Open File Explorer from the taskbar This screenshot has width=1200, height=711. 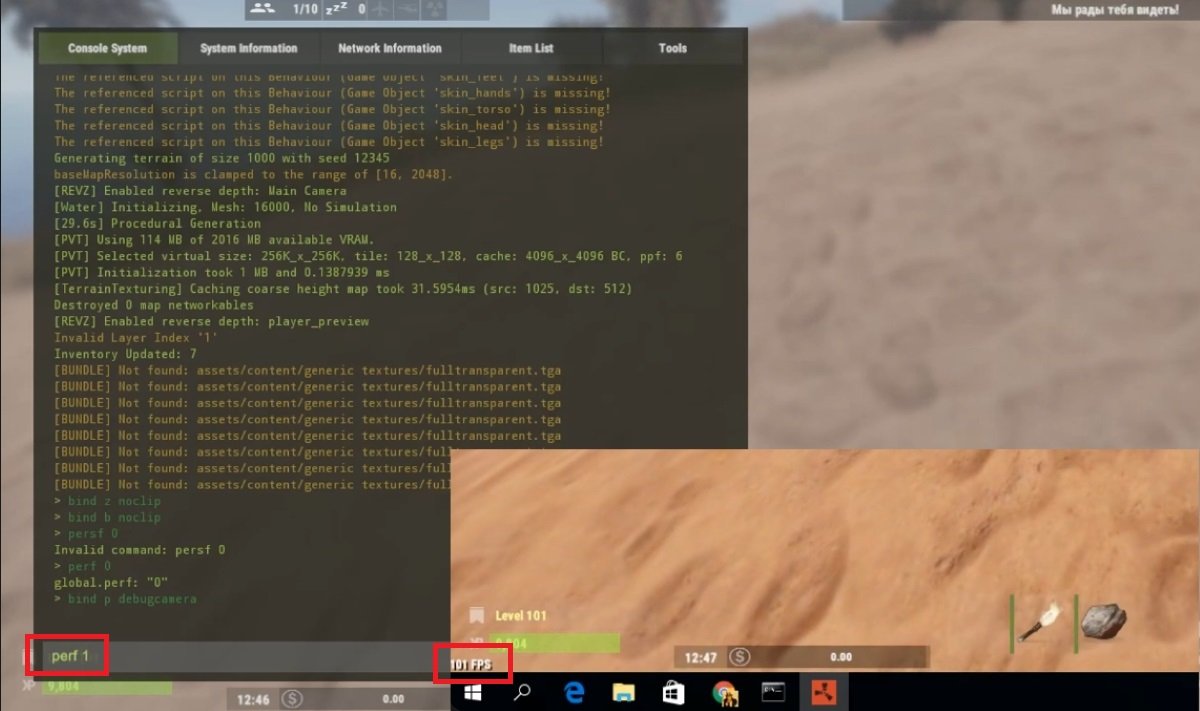tap(624, 691)
